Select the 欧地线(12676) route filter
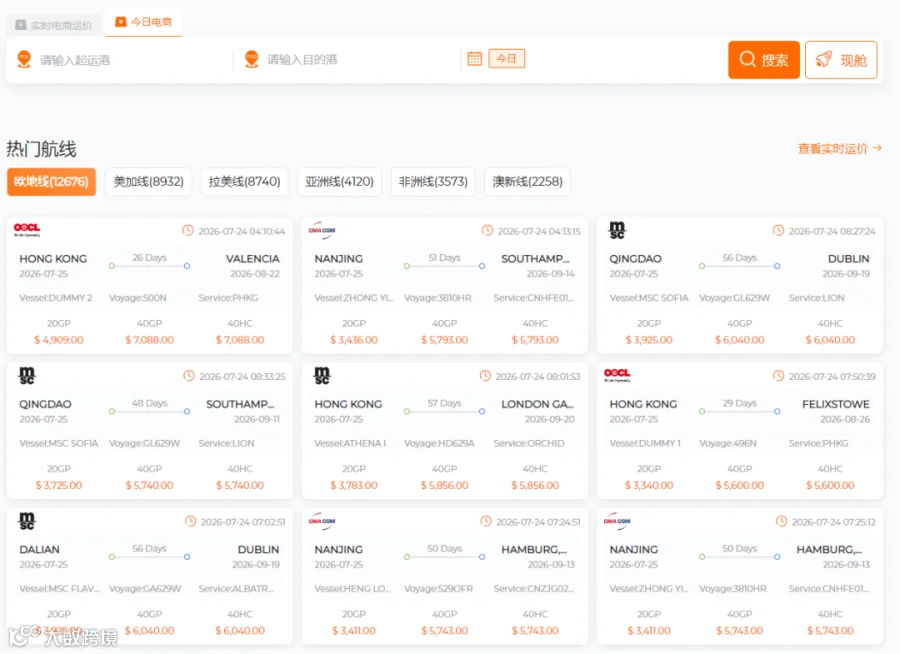Viewport: 900px width, 654px height. (51, 181)
